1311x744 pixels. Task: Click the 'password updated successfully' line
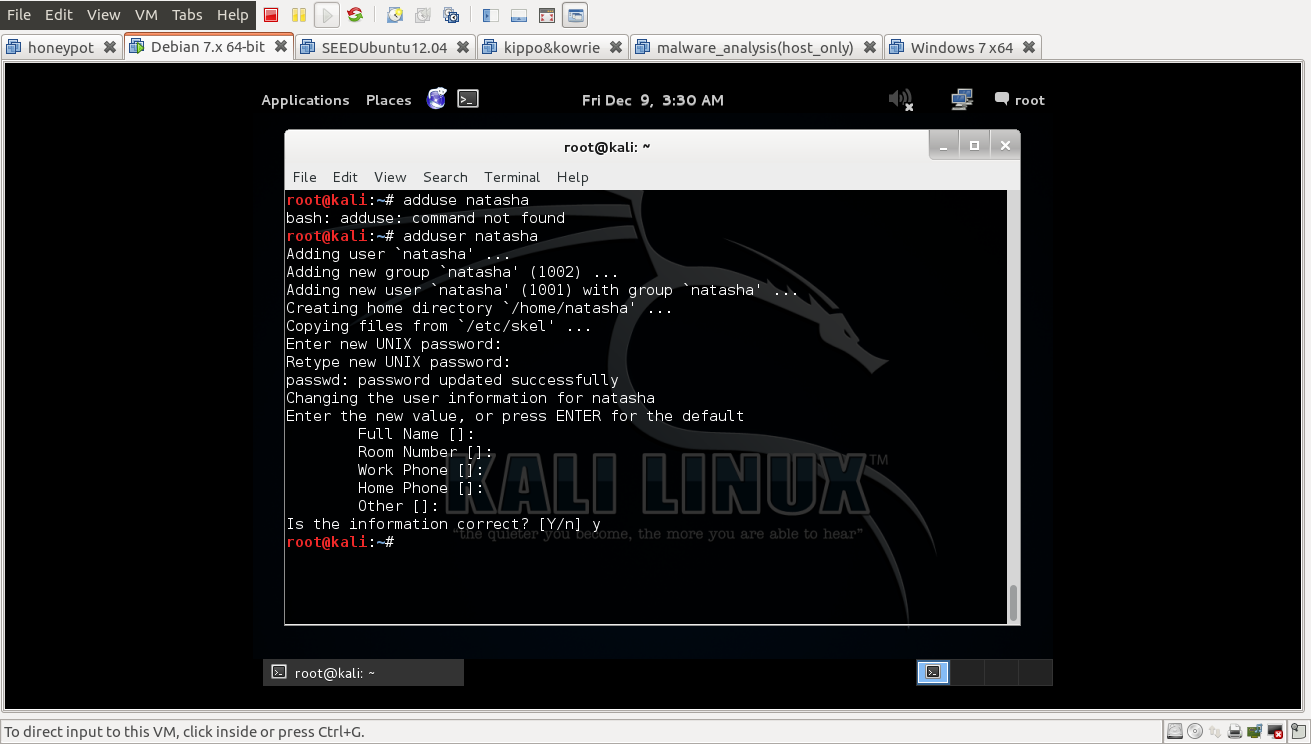452,380
